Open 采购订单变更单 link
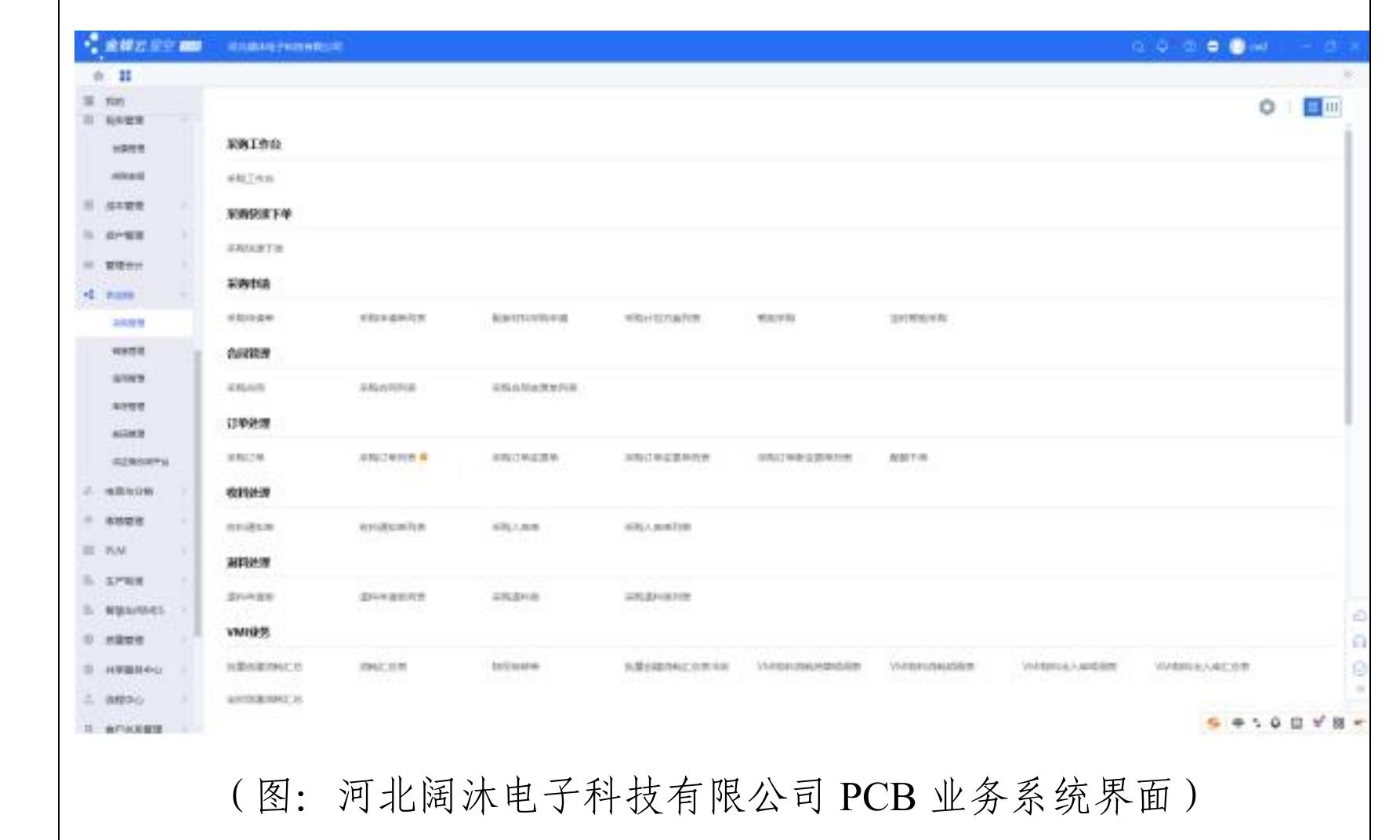Viewport: 1400px width, 840px height. click(x=524, y=458)
